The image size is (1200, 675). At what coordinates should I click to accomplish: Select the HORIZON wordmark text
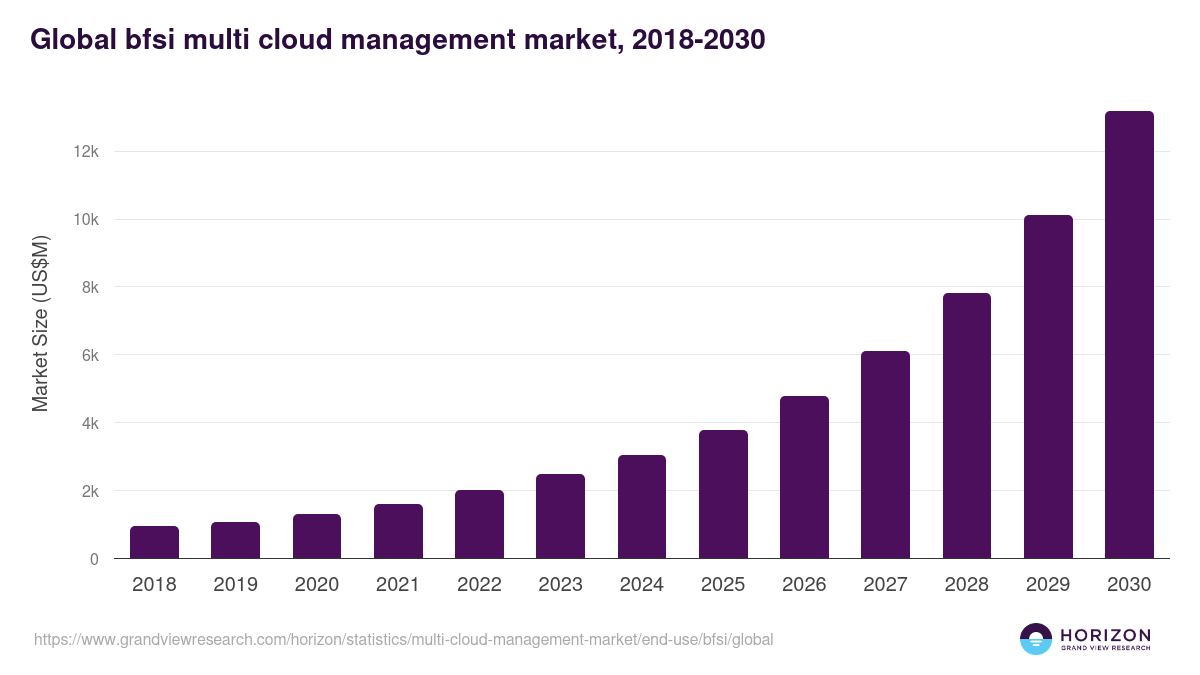(x=1104, y=632)
